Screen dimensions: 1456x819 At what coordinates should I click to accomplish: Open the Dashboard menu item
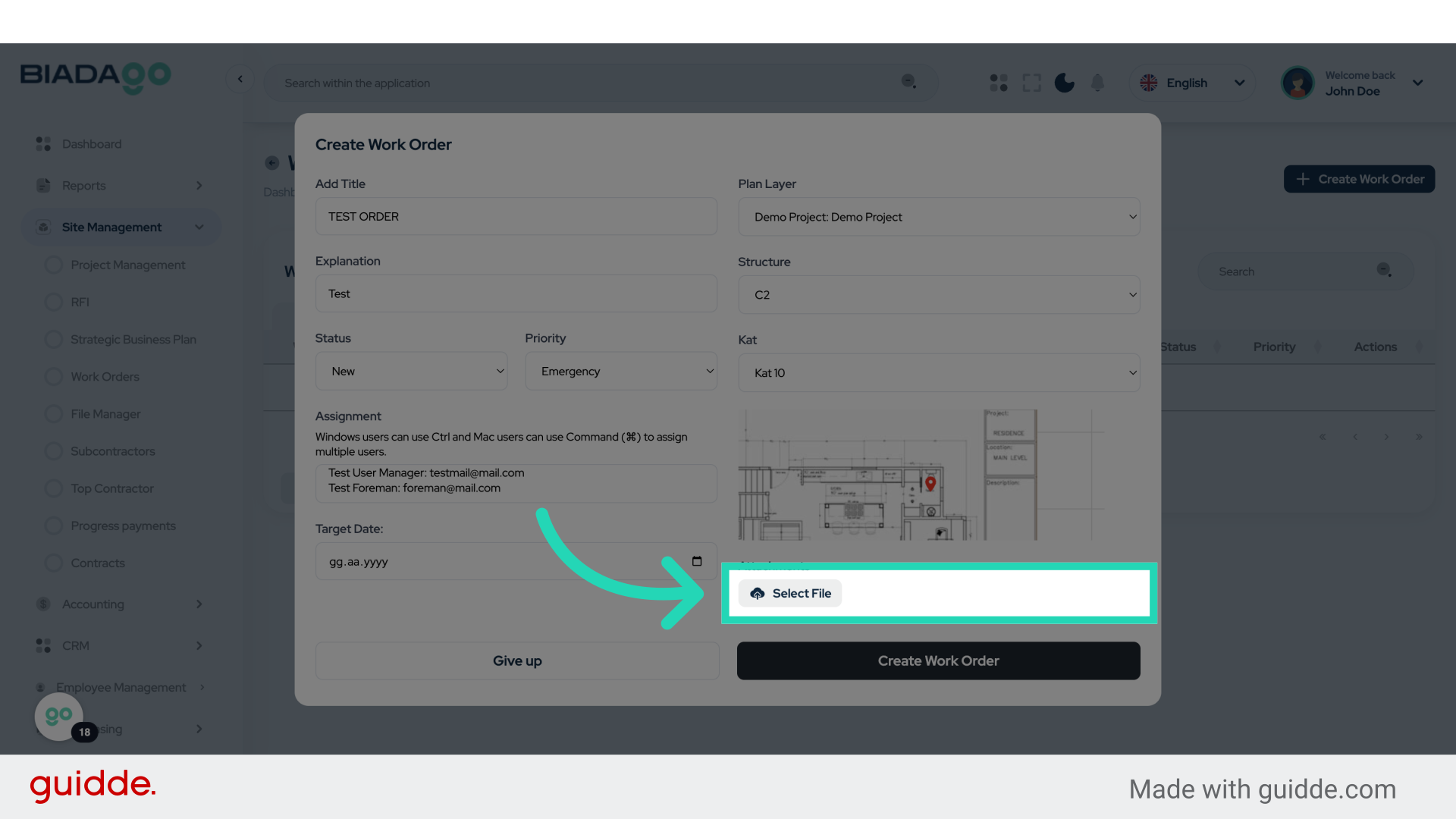91,144
